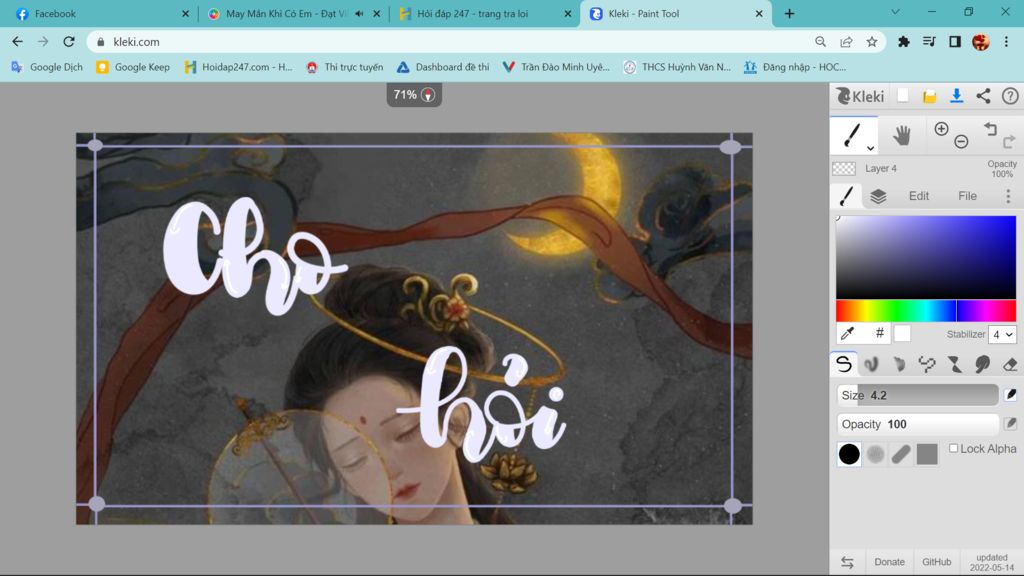Screen dimensions: 1024x576
Task: Flip the interface side with swap arrows
Action: pos(847,562)
